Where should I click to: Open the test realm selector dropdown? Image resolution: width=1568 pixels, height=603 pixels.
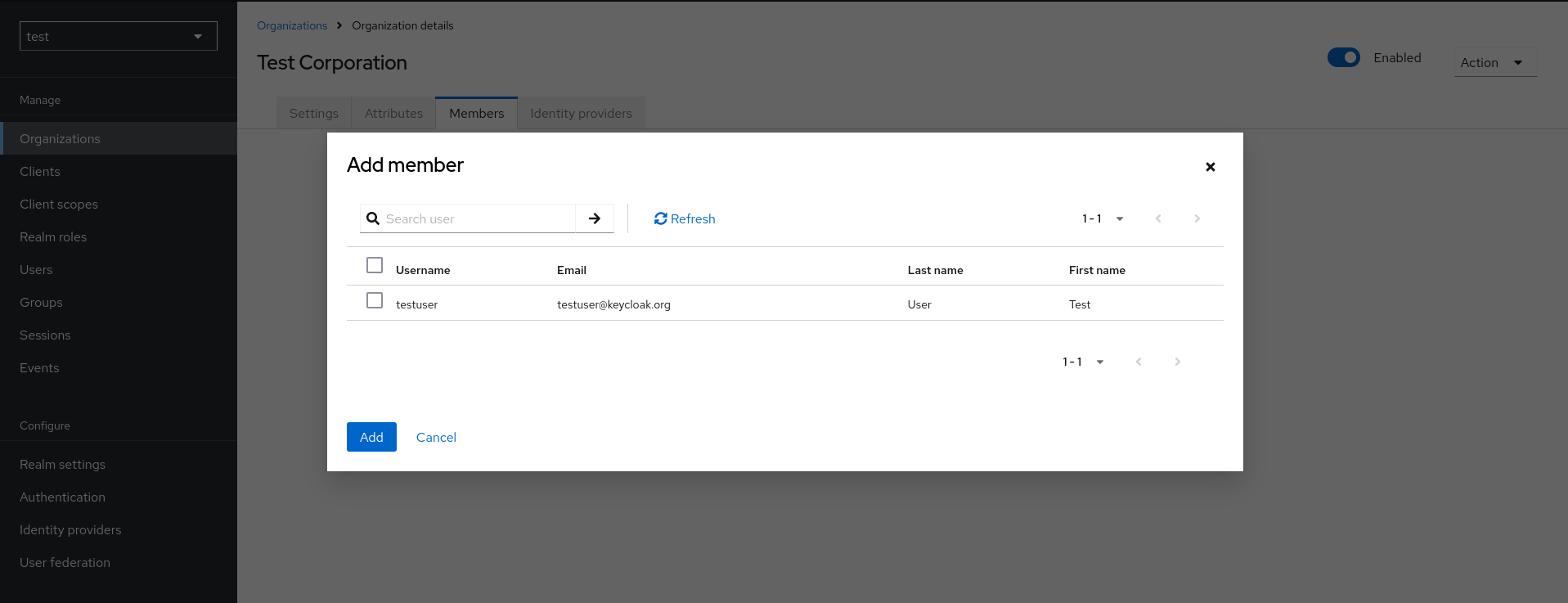click(118, 36)
